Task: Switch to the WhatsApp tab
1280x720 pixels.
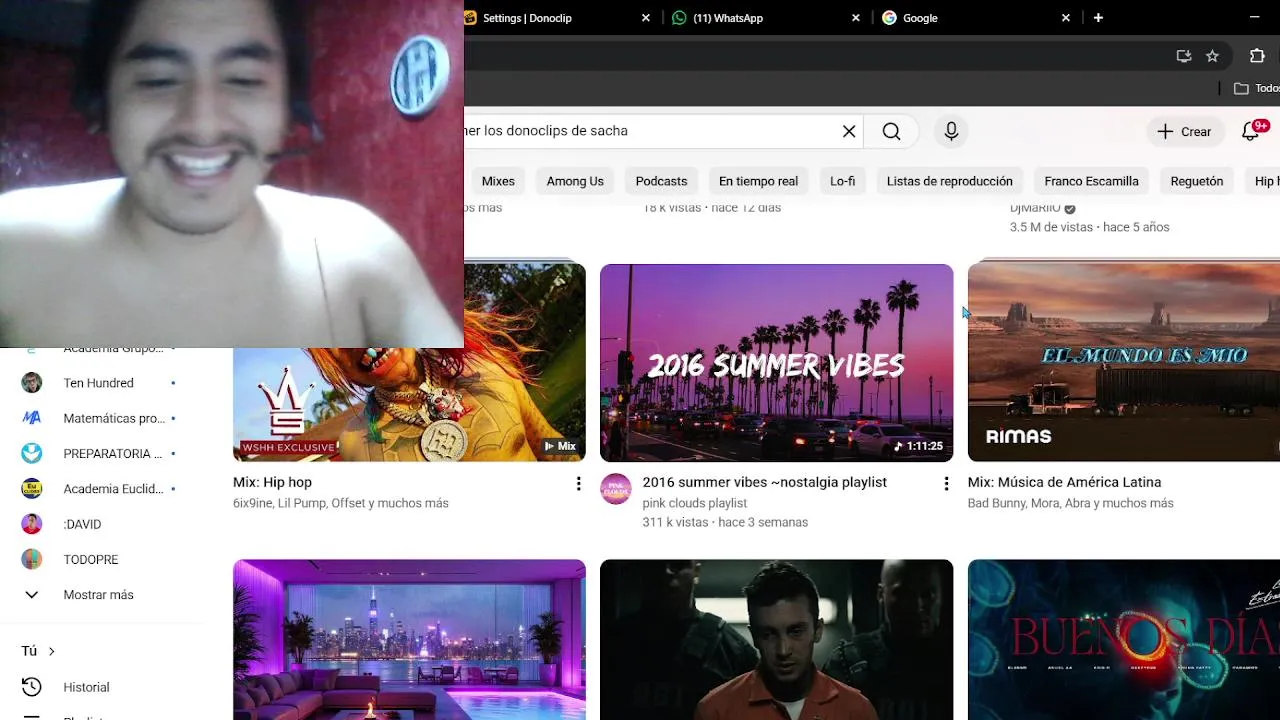Action: (x=766, y=18)
